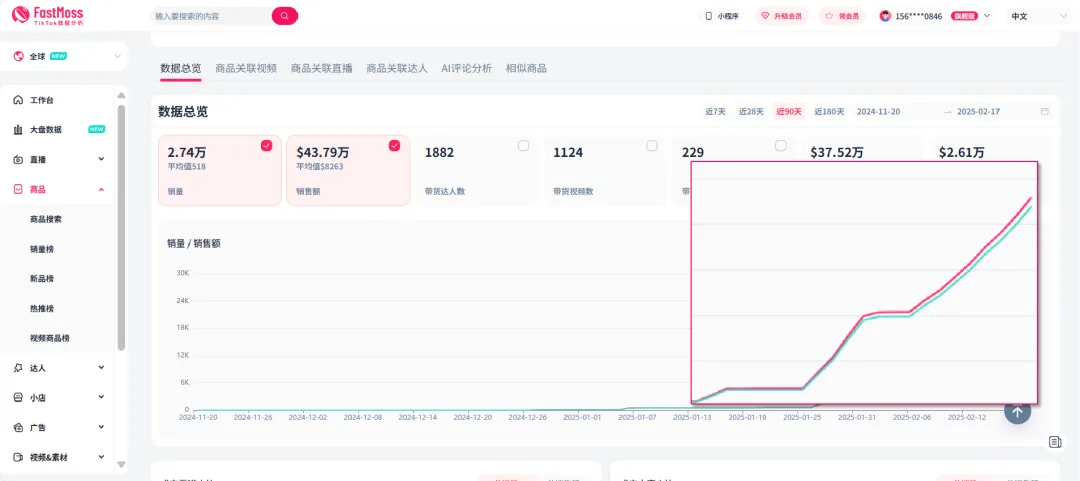Select the 近90天 range
Viewport: 1080px width, 481px height.
click(789, 112)
